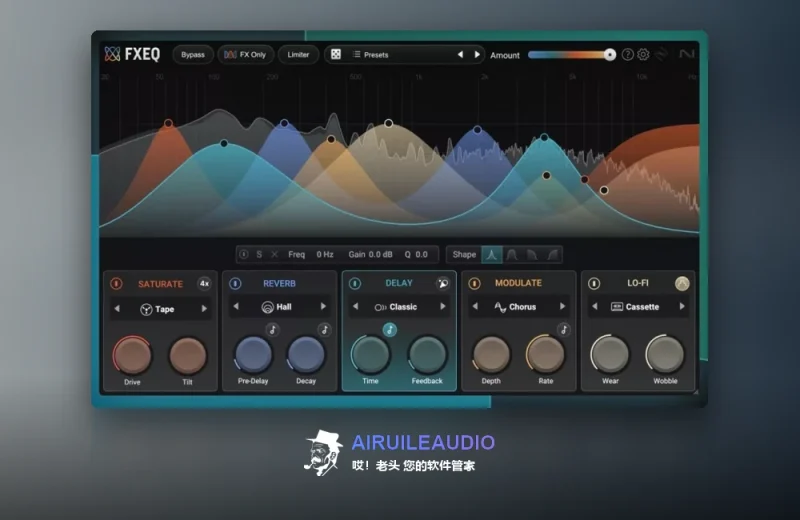Select the Saturate module header
800x520 pixels.
pyautogui.click(x=160, y=284)
